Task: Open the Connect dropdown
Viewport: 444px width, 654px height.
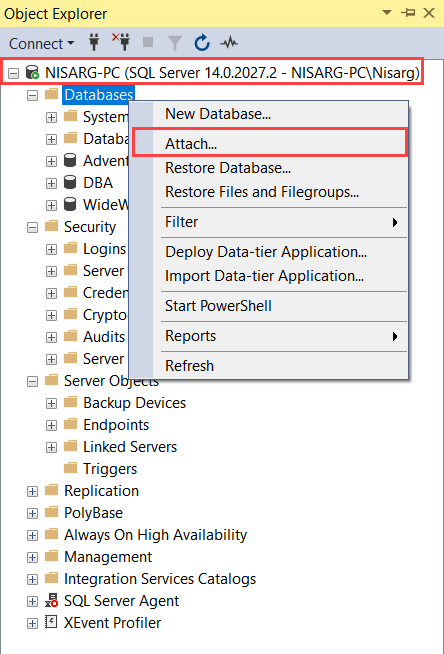Action: pyautogui.click(x=41, y=43)
